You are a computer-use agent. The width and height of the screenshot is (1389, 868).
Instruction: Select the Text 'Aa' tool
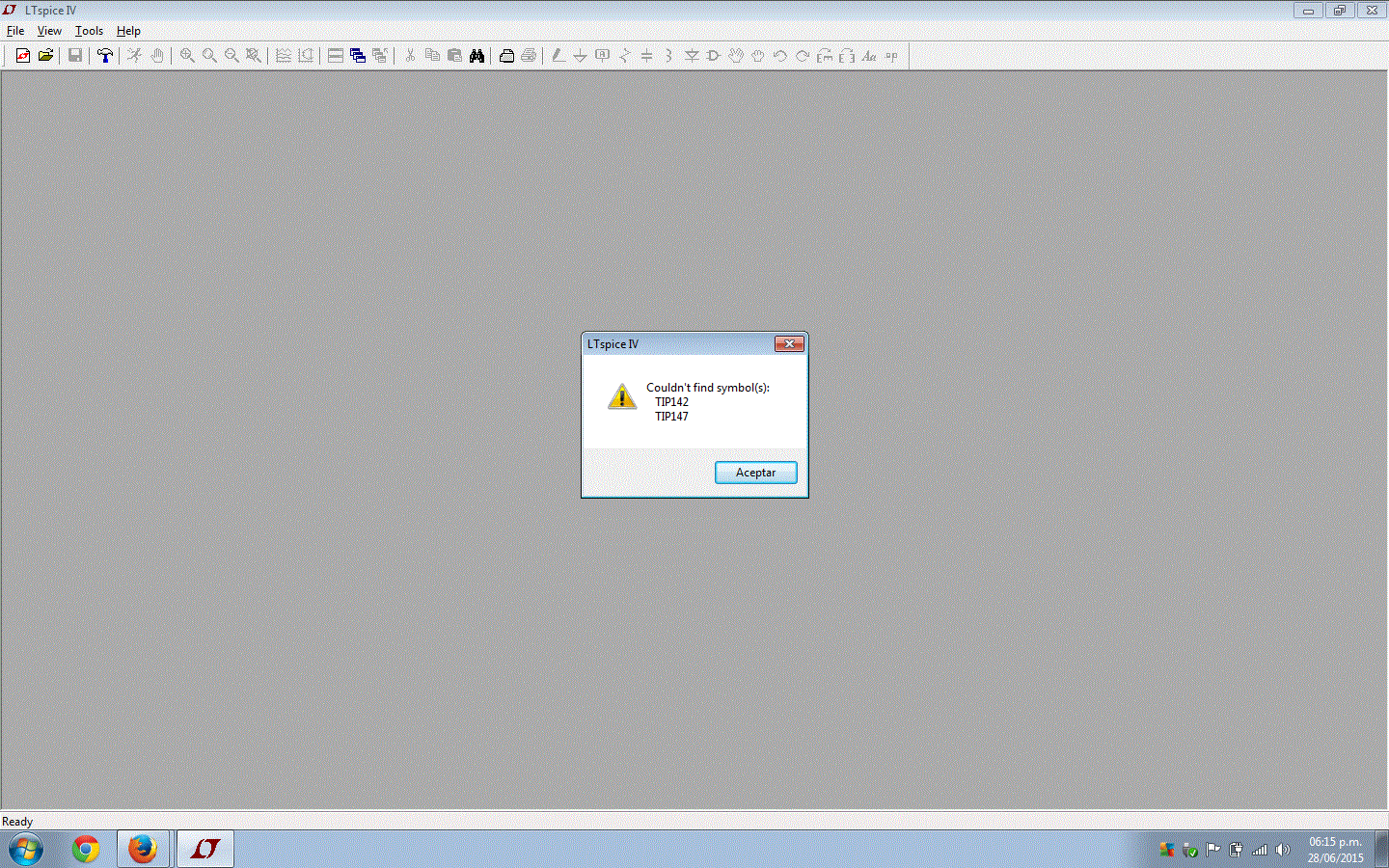point(869,56)
